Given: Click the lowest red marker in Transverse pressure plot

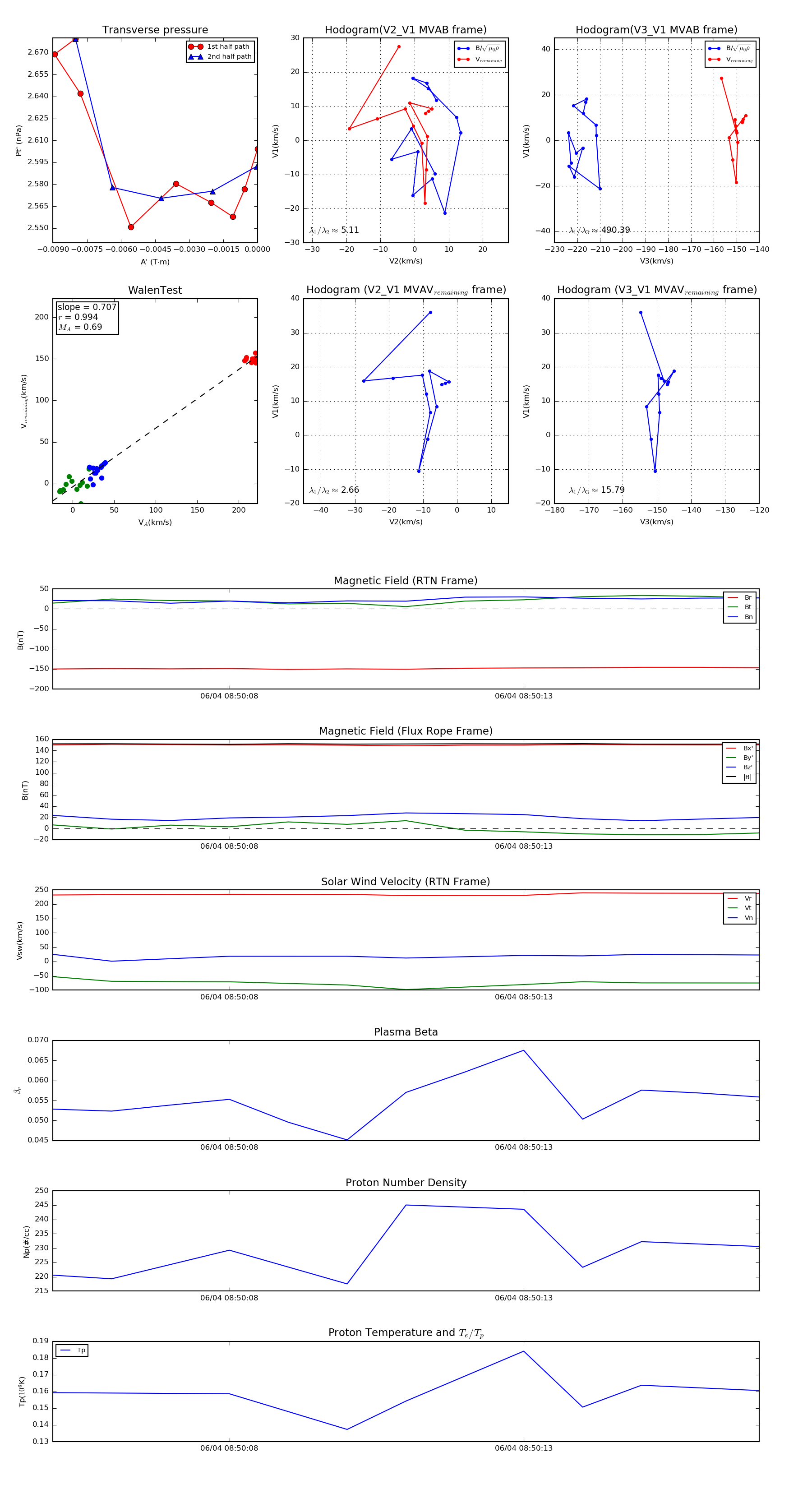Looking at the screenshot, I should (131, 227).
